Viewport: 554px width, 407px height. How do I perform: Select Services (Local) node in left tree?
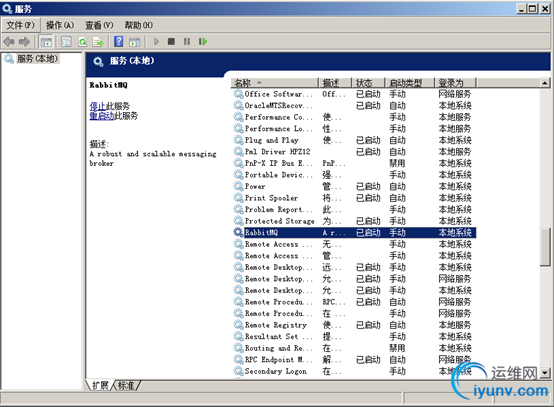(37, 58)
